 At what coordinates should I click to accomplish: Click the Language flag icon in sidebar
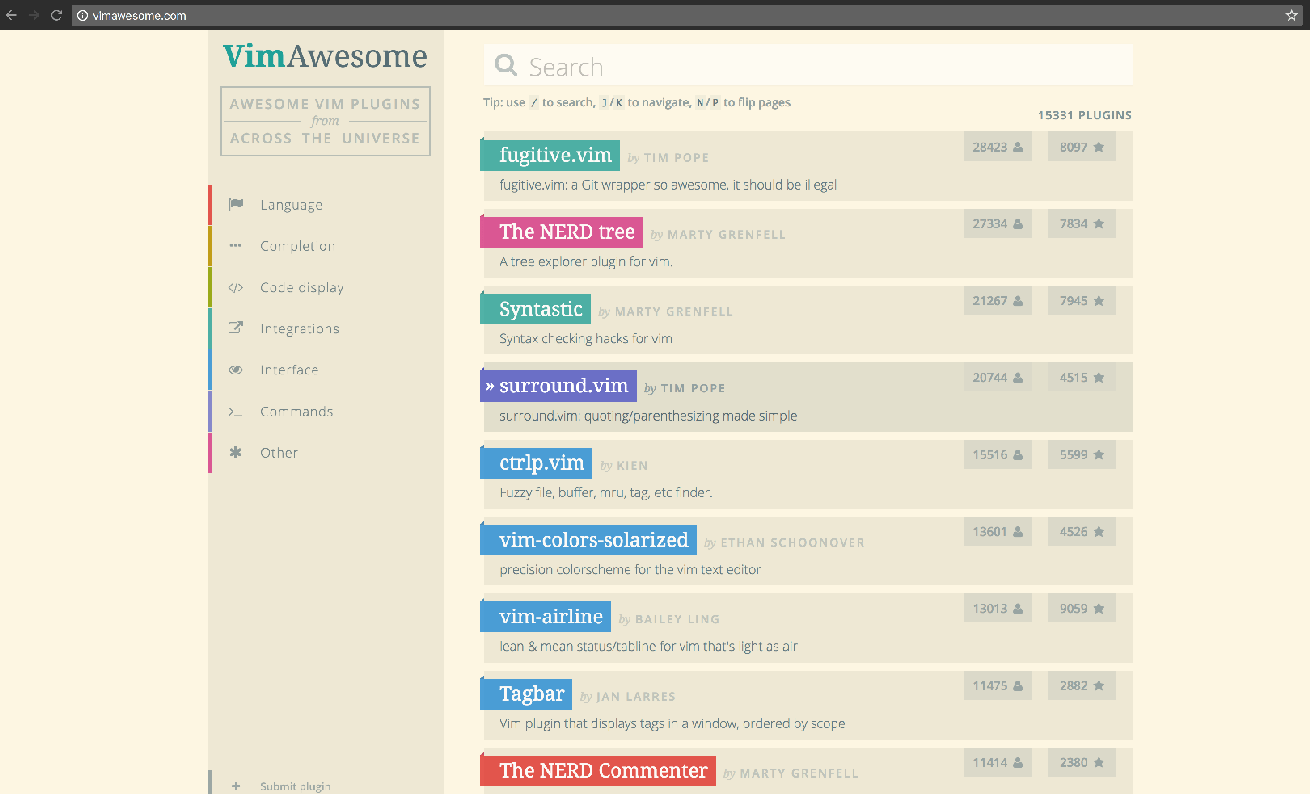point(236,205)
